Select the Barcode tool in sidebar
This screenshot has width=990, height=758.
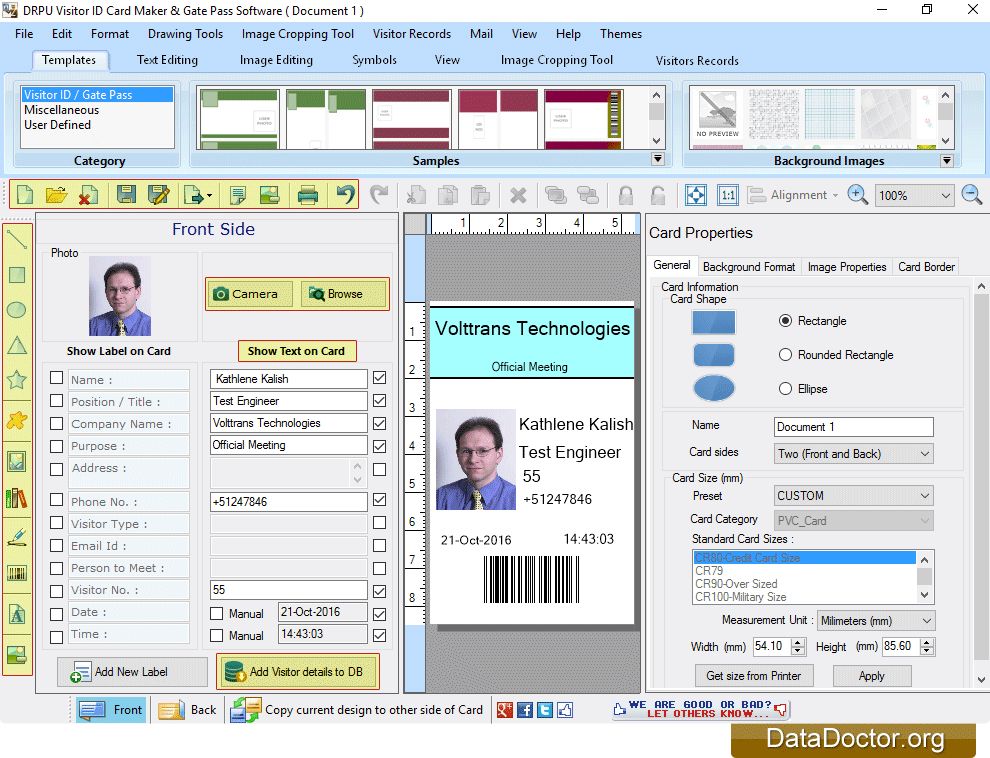point(16,573)
